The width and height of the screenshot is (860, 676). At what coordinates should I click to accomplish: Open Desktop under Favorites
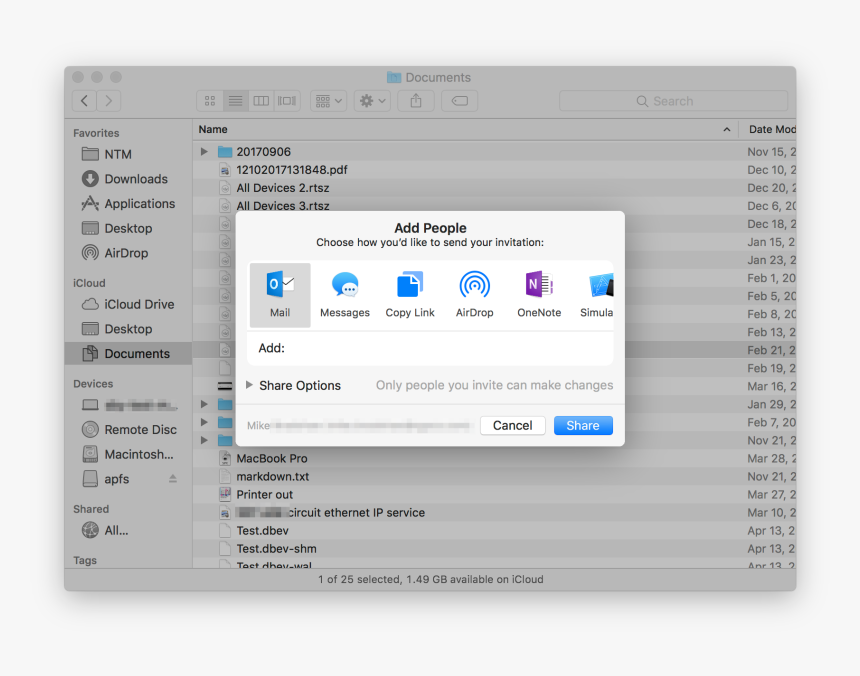[x=128, y=228]
